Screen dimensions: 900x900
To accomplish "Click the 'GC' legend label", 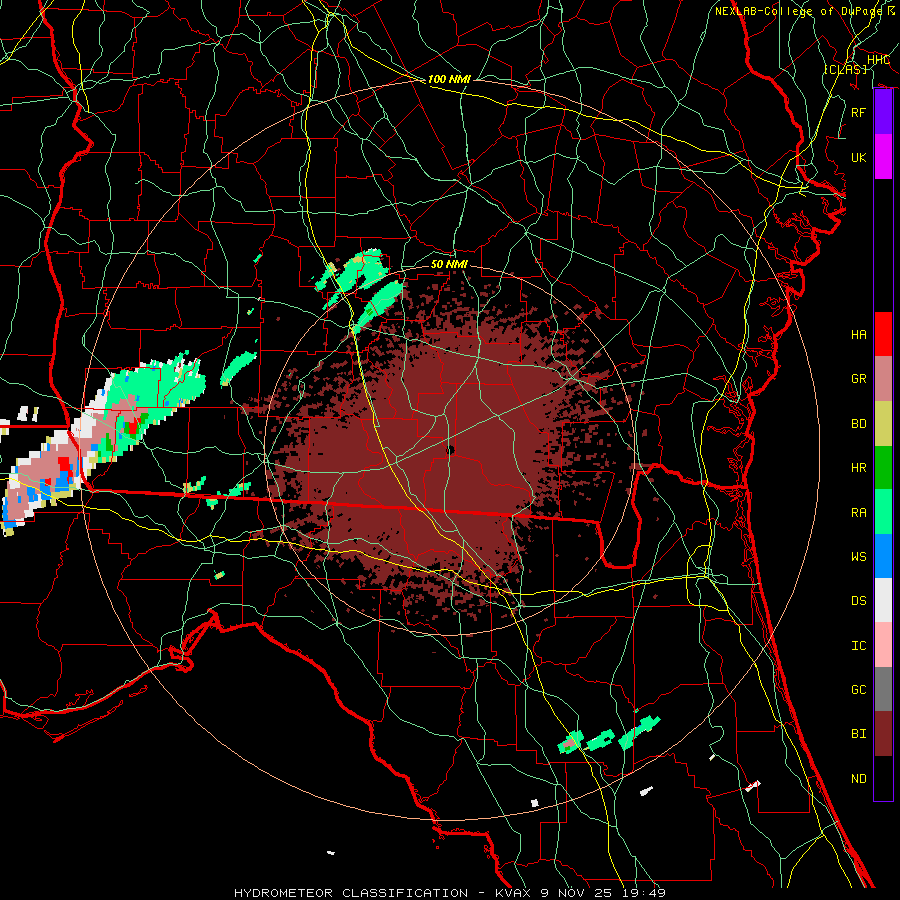I will 858,690.
